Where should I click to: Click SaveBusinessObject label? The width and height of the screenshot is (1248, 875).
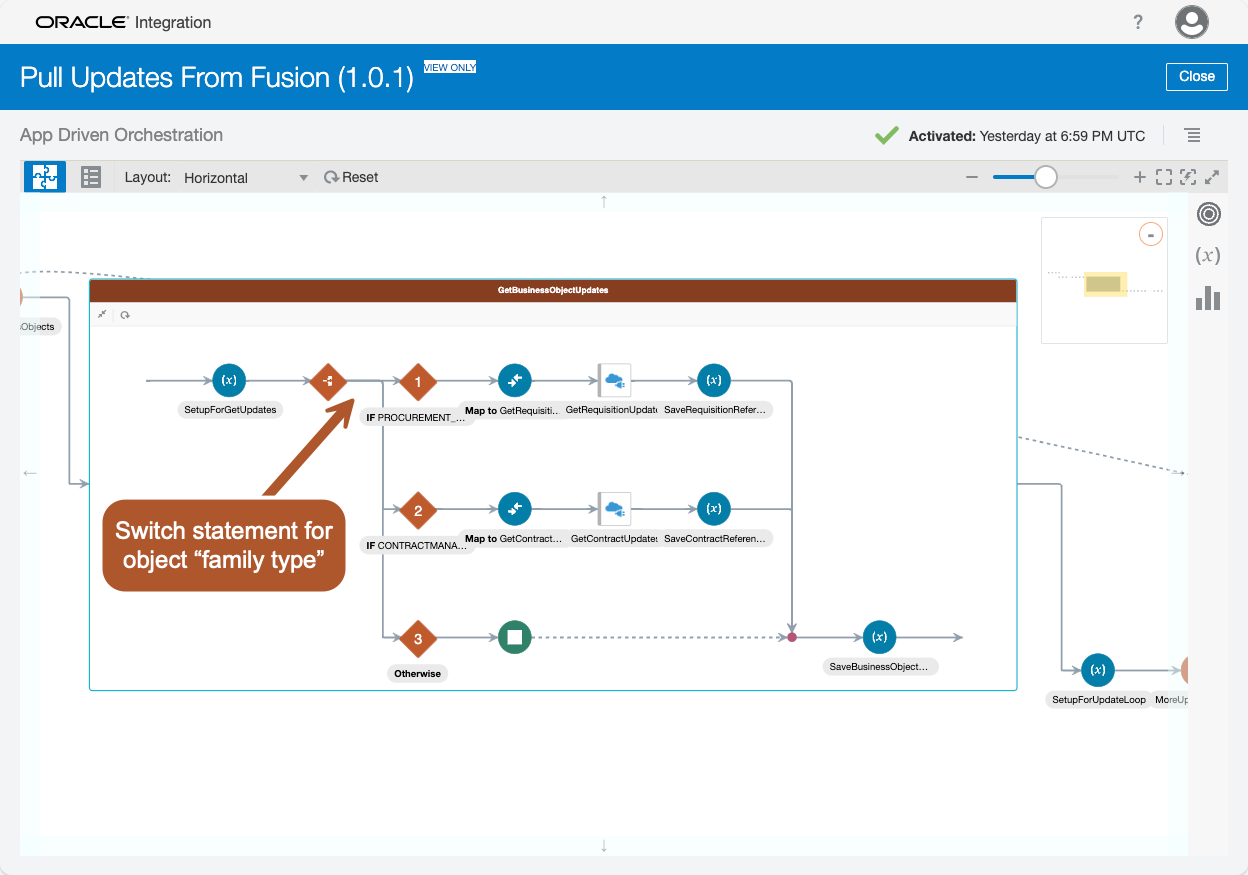[880, 666]
